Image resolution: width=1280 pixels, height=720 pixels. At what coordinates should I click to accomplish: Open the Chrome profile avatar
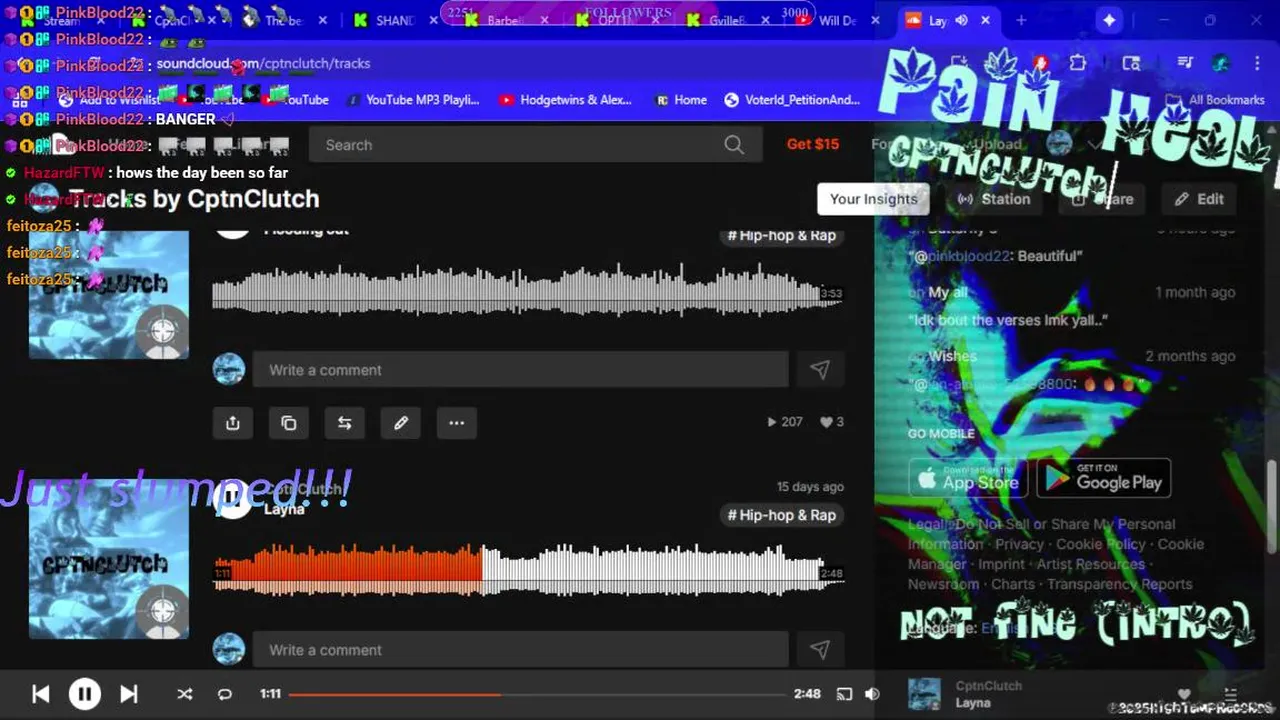(1220, 63)
